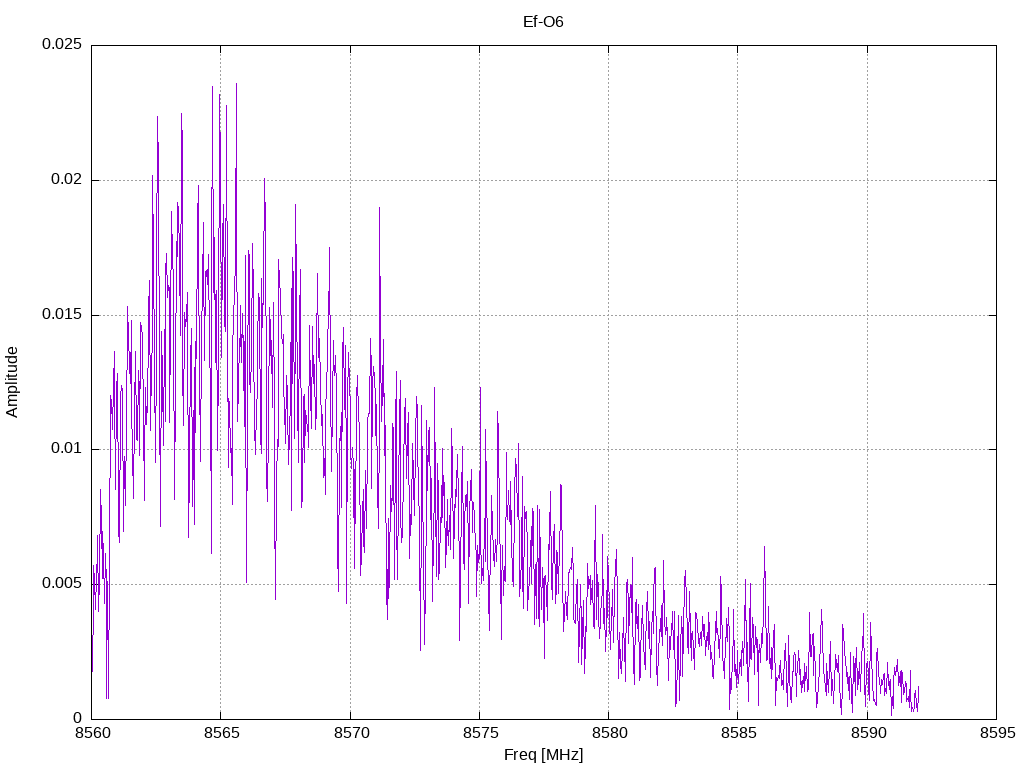Click the x-axis tick label 8585
The image size is (1024, 768).
739,733
